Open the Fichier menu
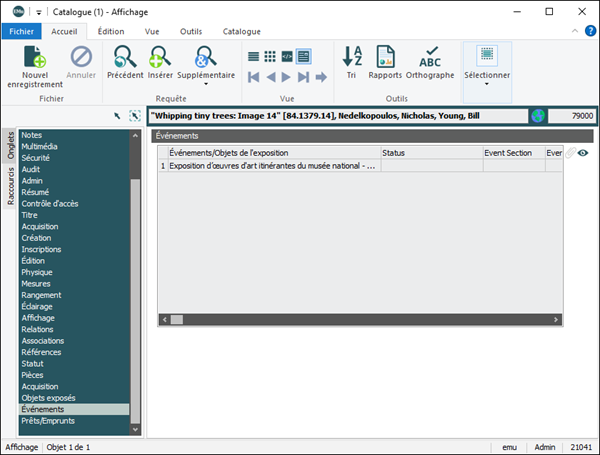This screenshot has width=600, height=455. (22, 32)
